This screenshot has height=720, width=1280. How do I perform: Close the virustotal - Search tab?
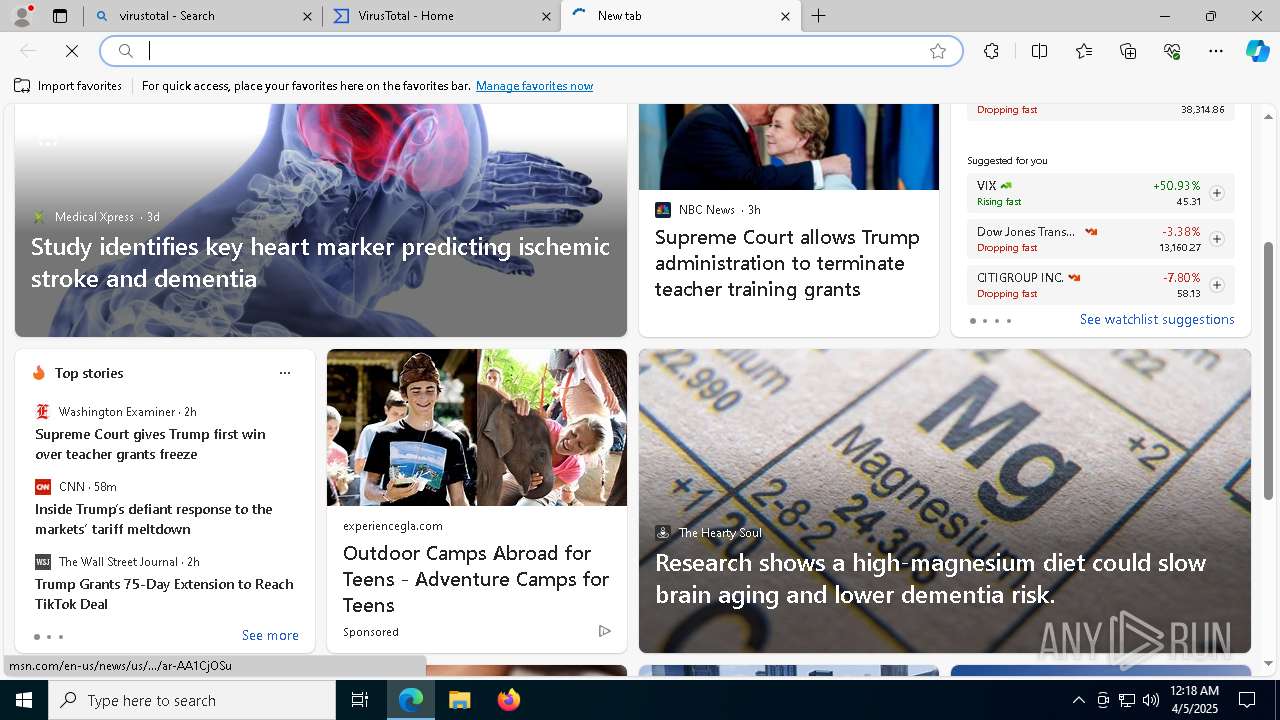click(x=307, y=16)
